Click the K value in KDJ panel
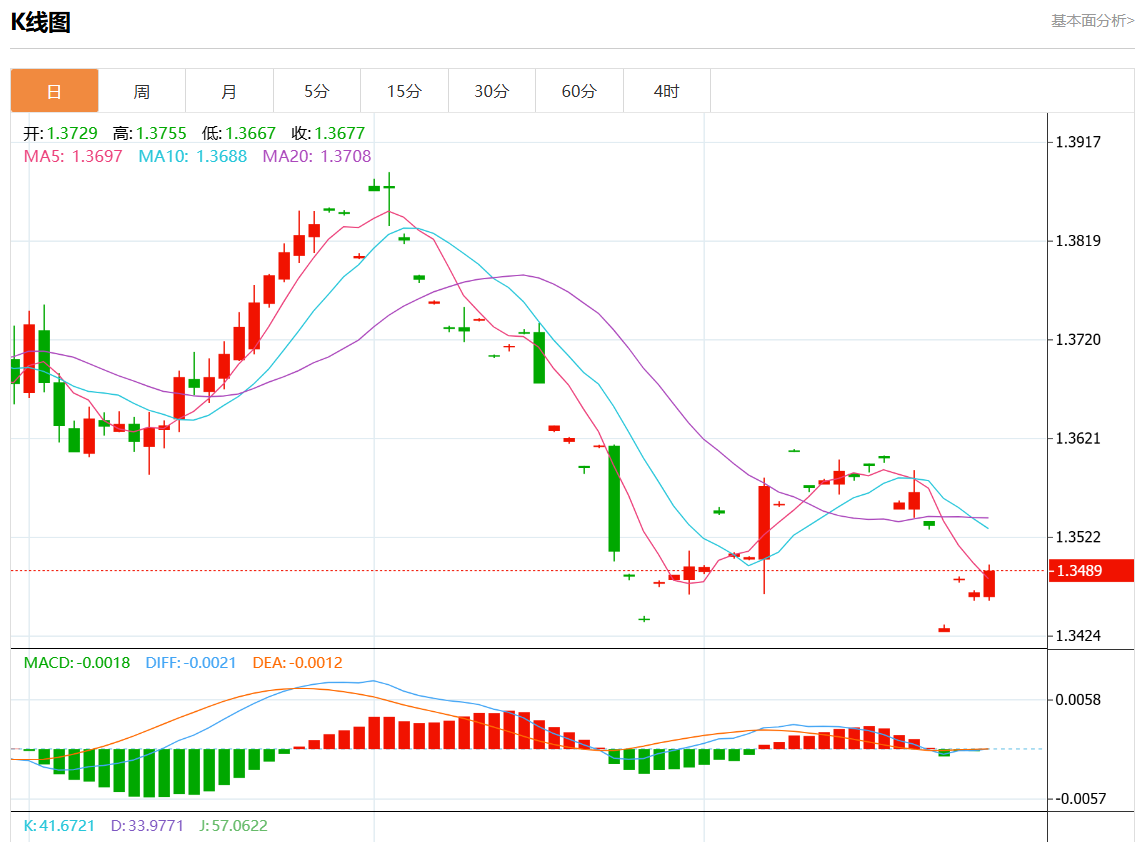Screen dimensions: 1147x842 click(60, 826)
